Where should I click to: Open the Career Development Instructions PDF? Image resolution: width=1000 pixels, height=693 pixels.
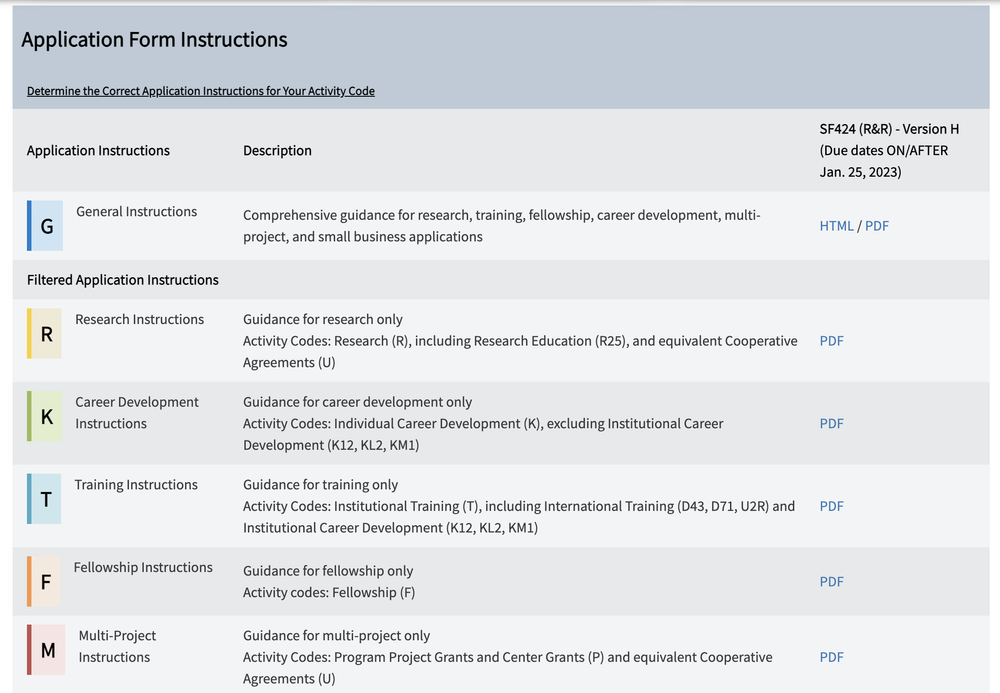[x=831, y=424]
